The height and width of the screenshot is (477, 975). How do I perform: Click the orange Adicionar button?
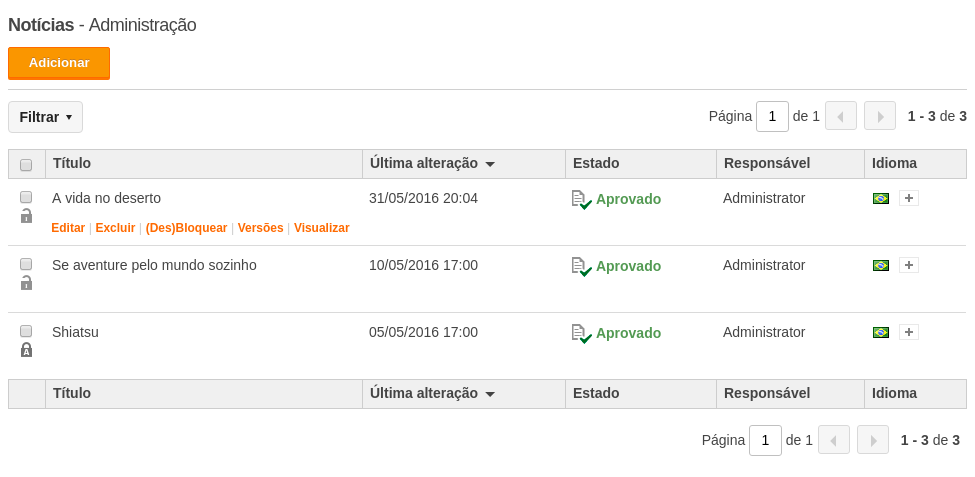59,63
